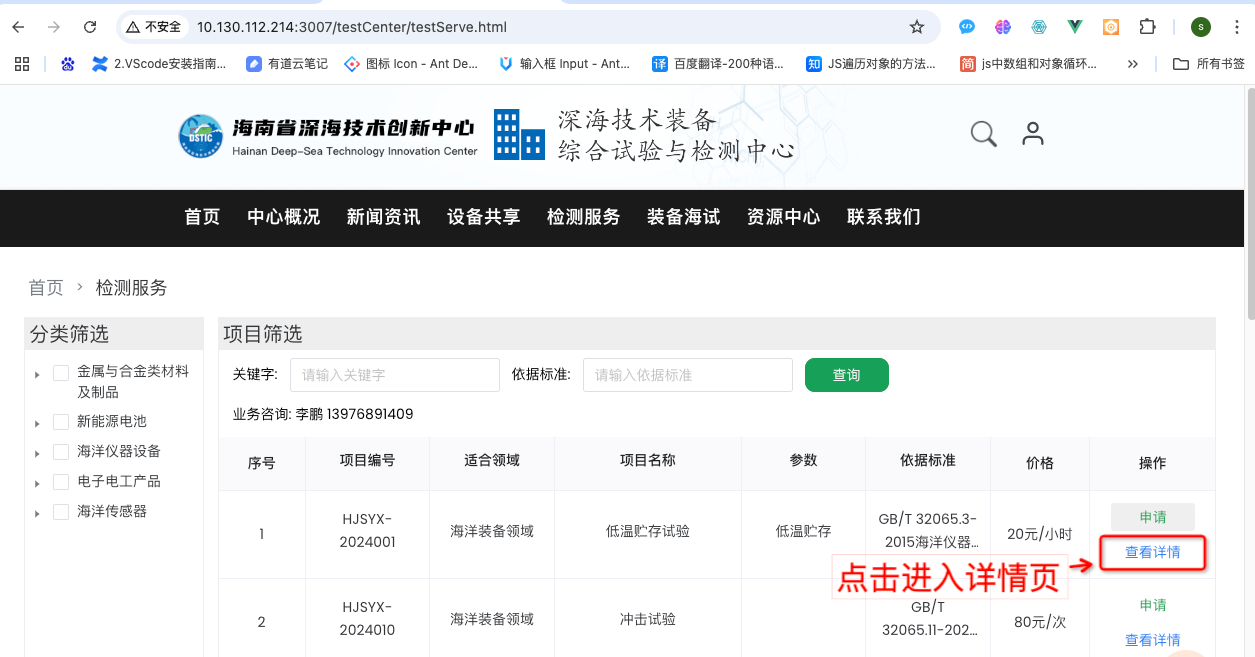This screenshot has width=1255, height=657.
Task: Open the teal circular extension icon
Action: [1039, 27]
